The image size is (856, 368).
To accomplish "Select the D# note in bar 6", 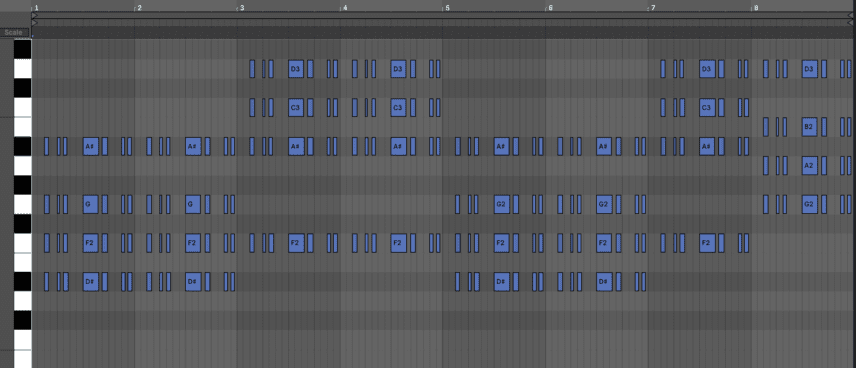I will click(x=604, y=282).
